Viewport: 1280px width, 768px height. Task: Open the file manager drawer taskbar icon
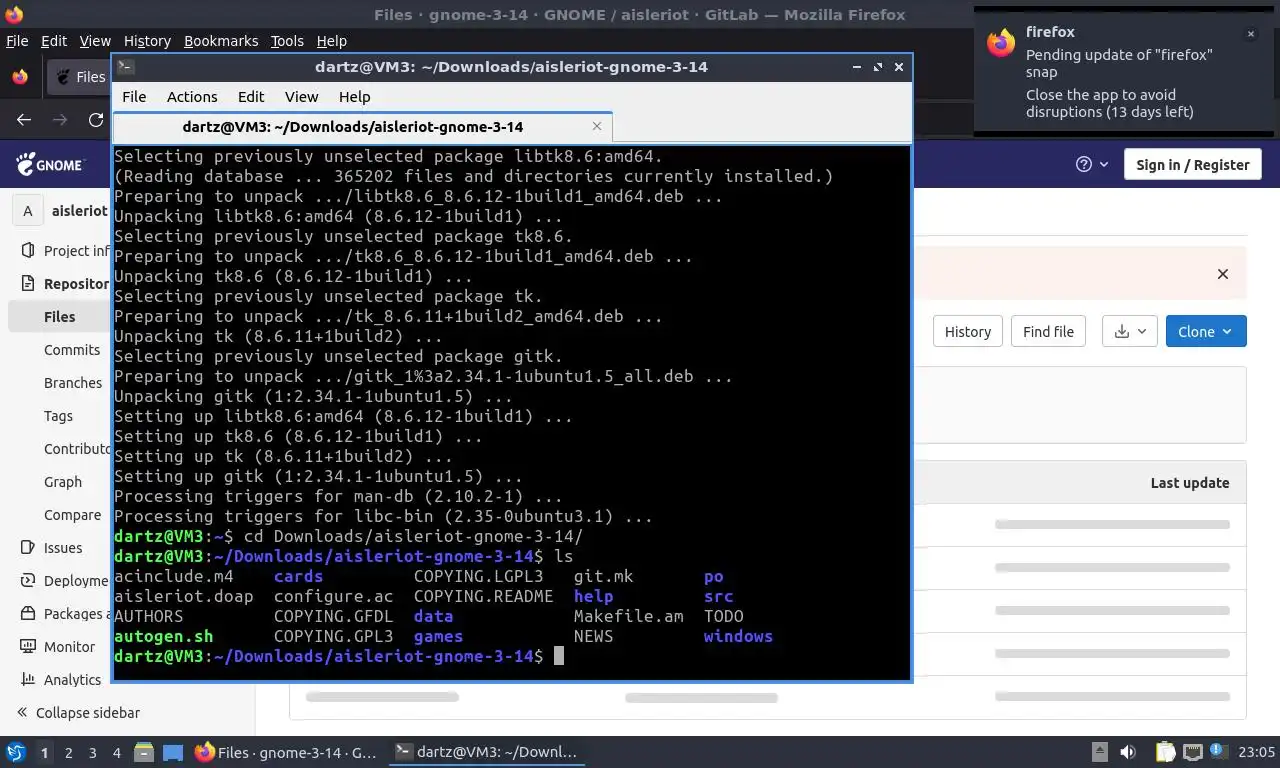click(x=144, y=752)
